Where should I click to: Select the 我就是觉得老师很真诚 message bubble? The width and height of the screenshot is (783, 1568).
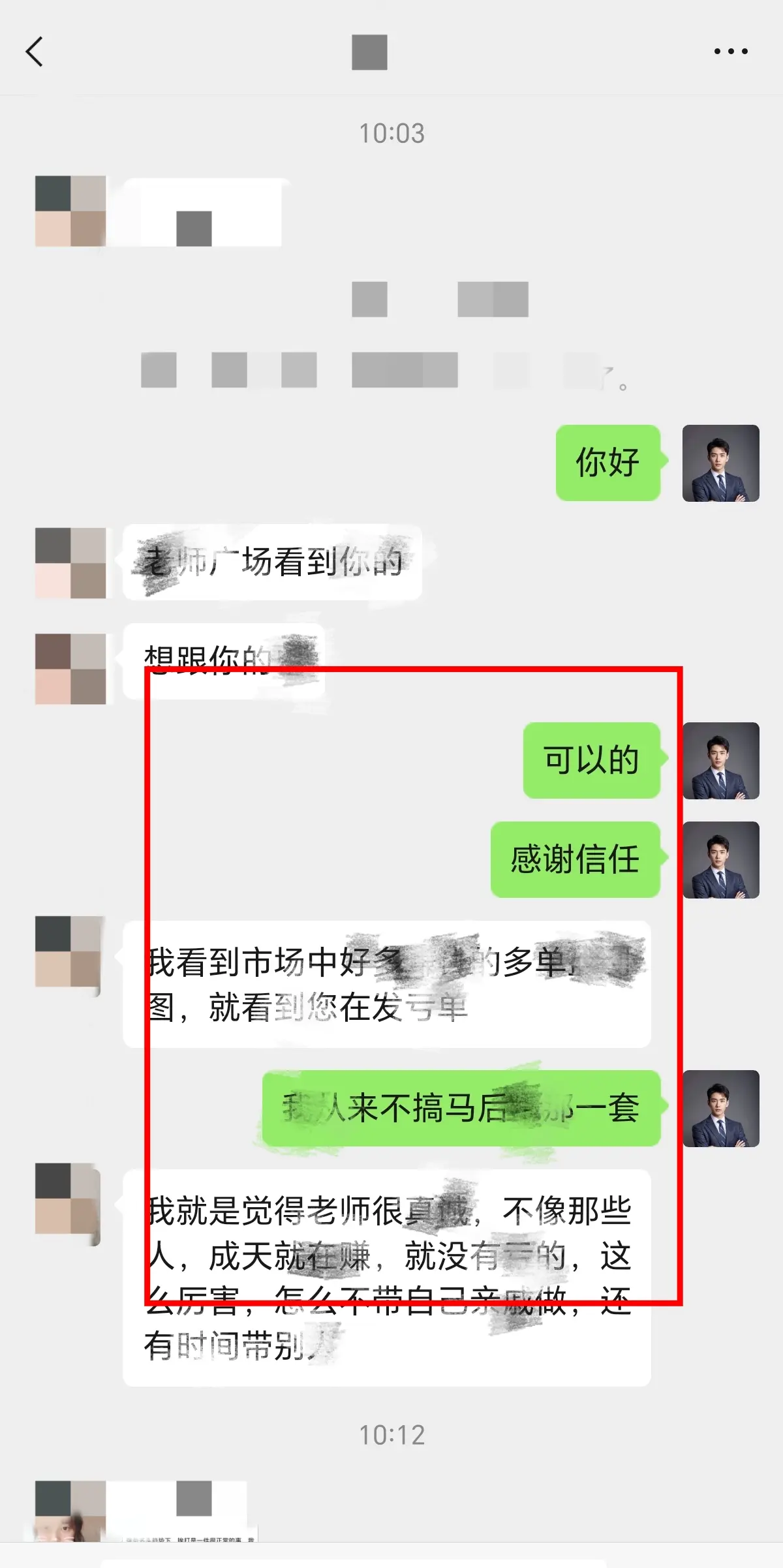tap(387, 1278)
